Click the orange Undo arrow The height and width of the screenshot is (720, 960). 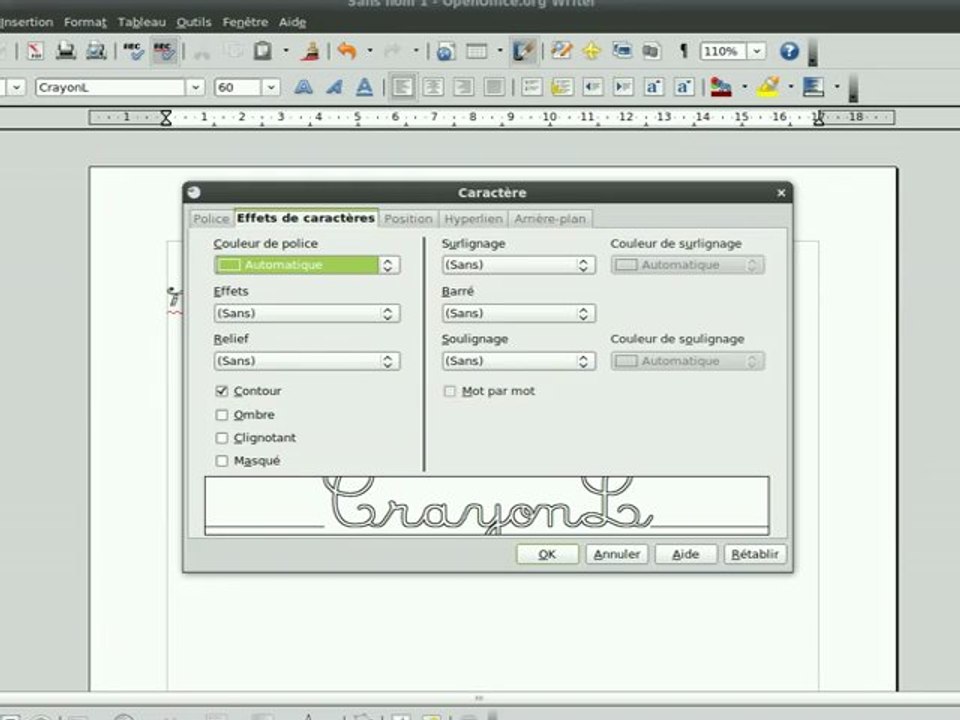(347, 51)
